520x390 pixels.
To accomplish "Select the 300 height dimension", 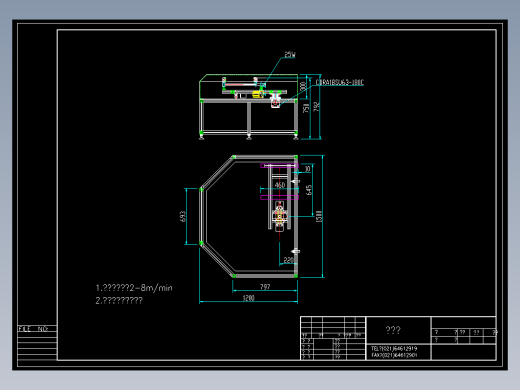I will click(303, 86).
